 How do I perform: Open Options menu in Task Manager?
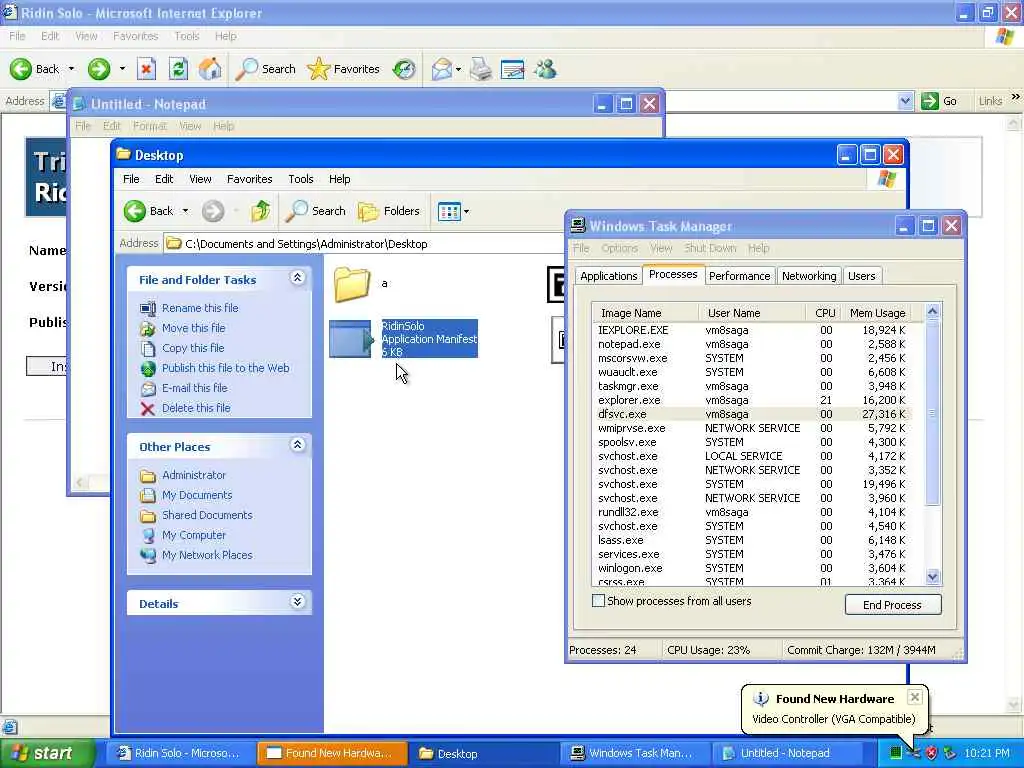click(x=619, y=248)
